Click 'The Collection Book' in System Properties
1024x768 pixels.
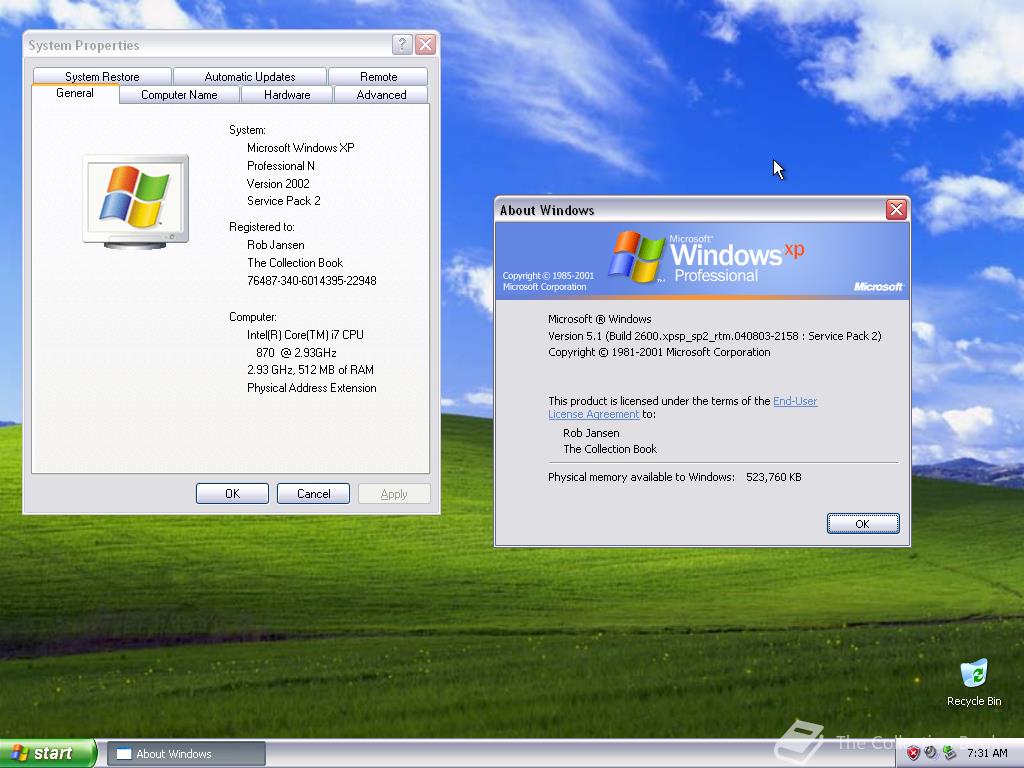pyautogui.click(x=295, y=263)
